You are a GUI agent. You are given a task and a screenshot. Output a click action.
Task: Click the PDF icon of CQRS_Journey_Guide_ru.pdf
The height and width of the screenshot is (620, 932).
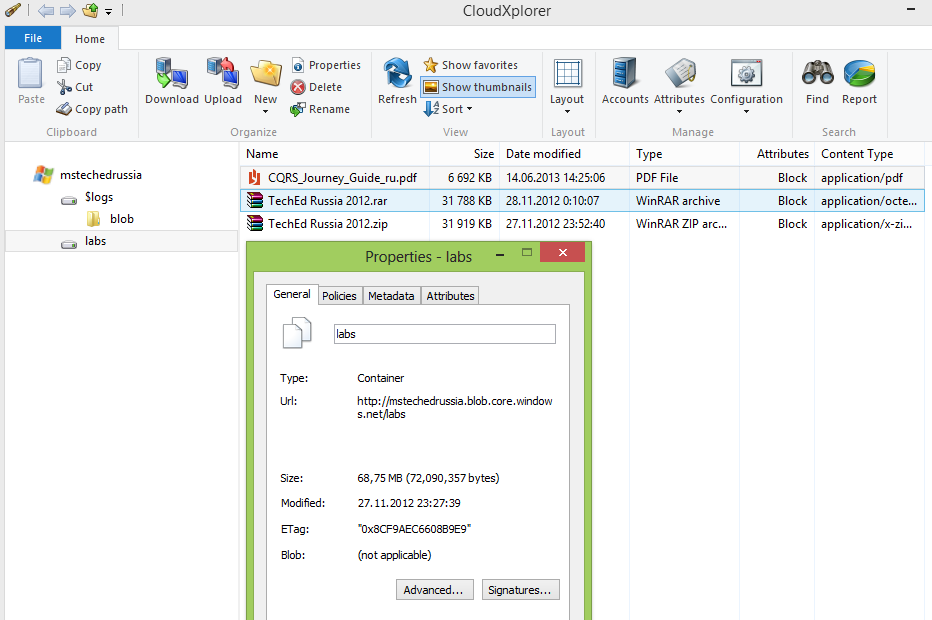pos(255,177)
